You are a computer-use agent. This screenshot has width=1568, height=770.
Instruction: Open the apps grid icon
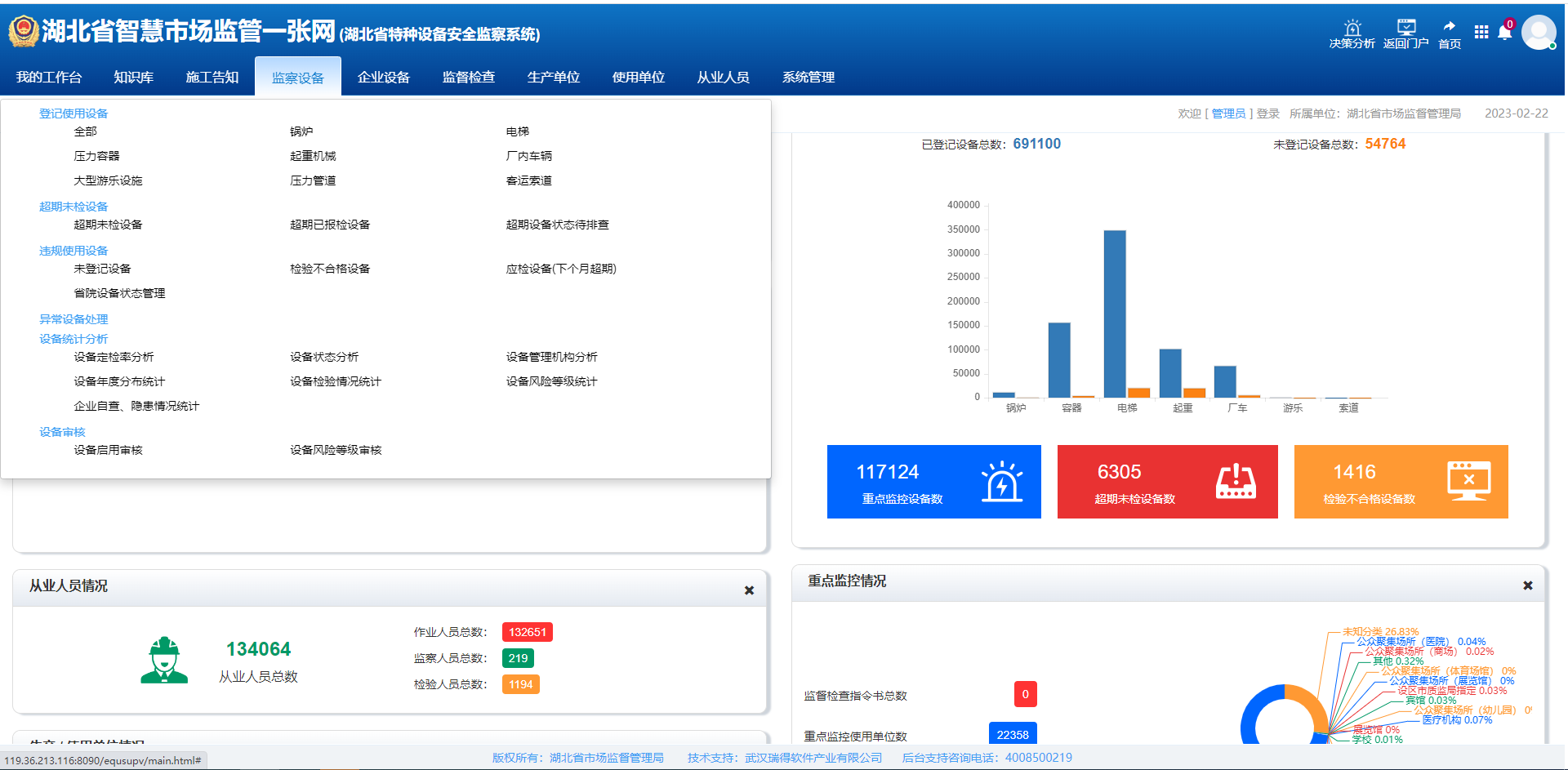click(x=1481, y=32)
